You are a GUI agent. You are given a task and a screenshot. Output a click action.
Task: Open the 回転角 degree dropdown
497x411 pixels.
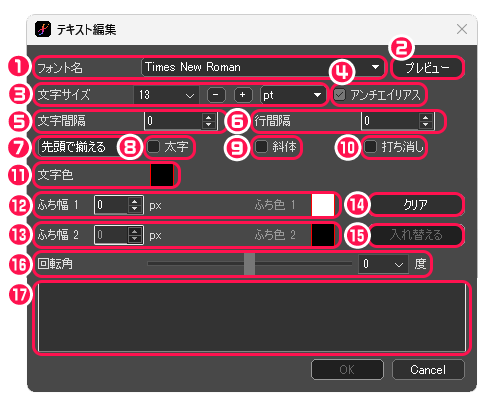click(383, 264)
